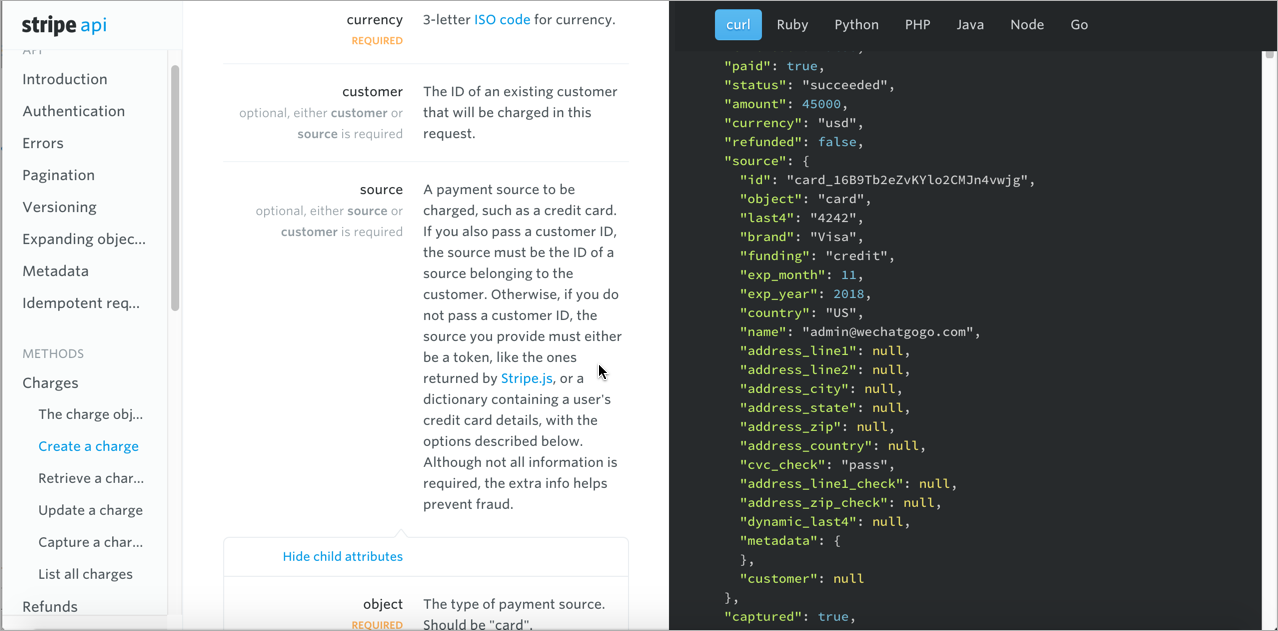1278x631 pixels.
Task: Select the Python language tab
Action: 856,25
